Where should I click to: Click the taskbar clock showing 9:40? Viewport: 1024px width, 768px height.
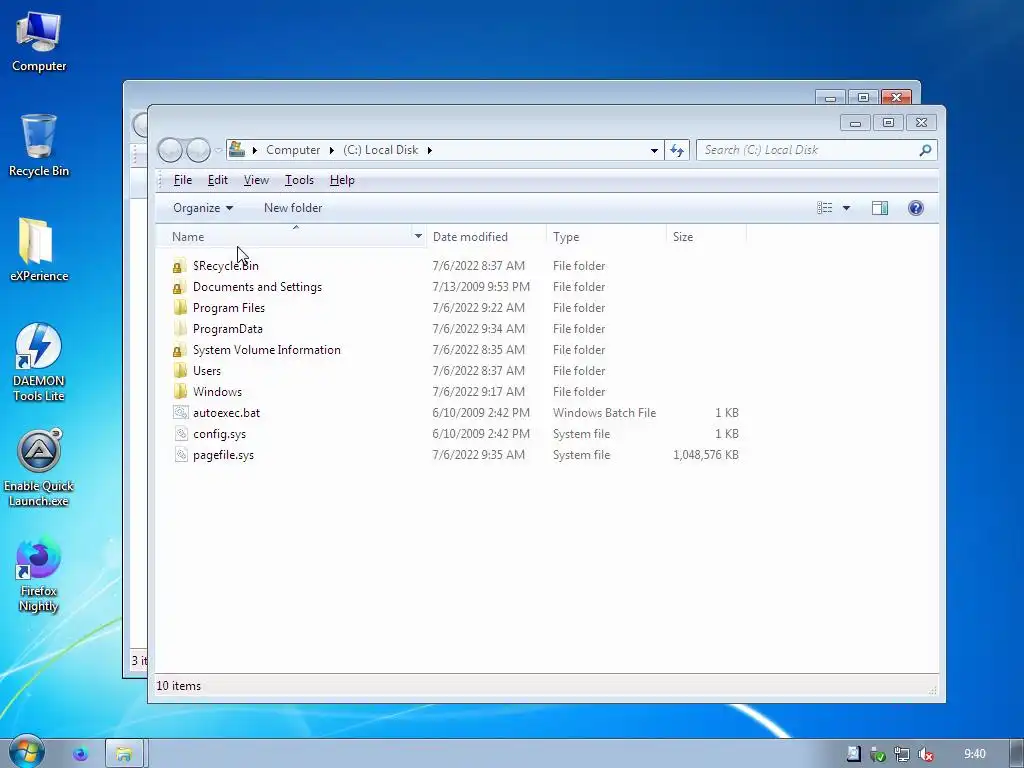point(974,754)
